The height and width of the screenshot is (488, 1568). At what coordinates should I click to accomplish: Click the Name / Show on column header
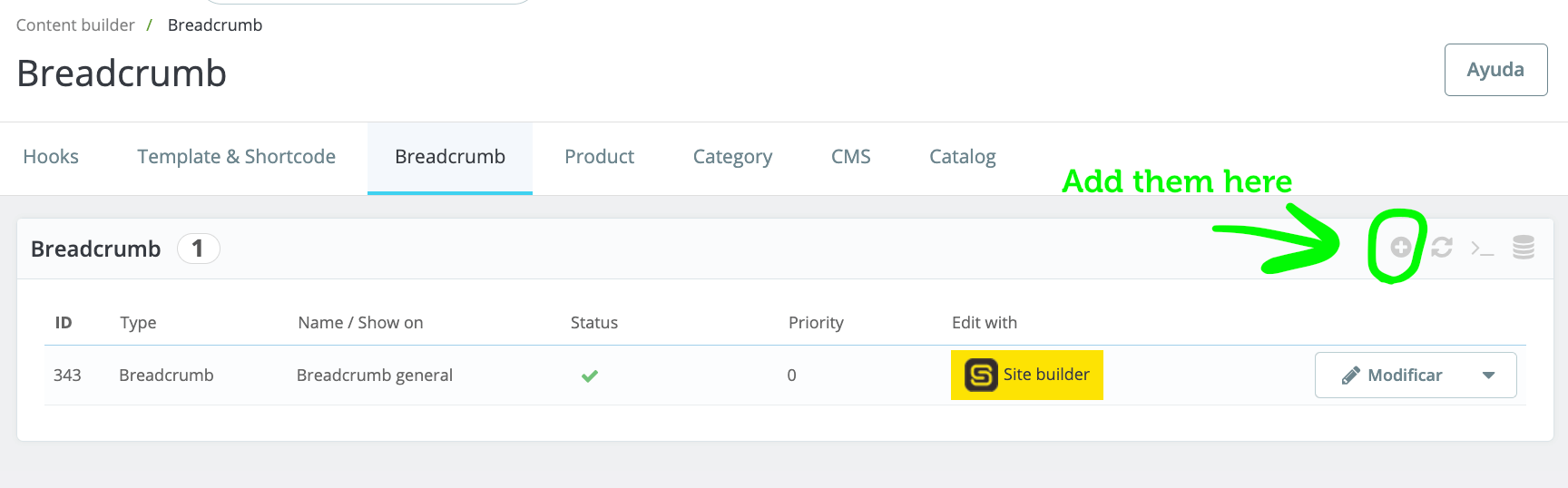click(x=360, y=323)
